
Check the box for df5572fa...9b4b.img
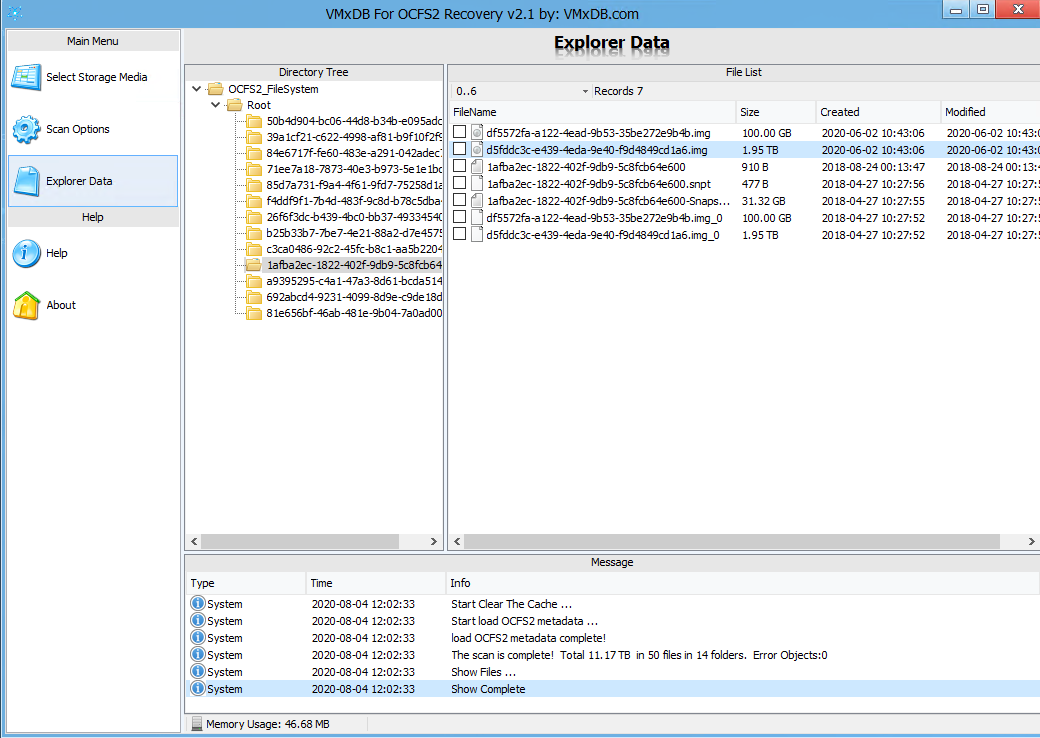(459, 132)
